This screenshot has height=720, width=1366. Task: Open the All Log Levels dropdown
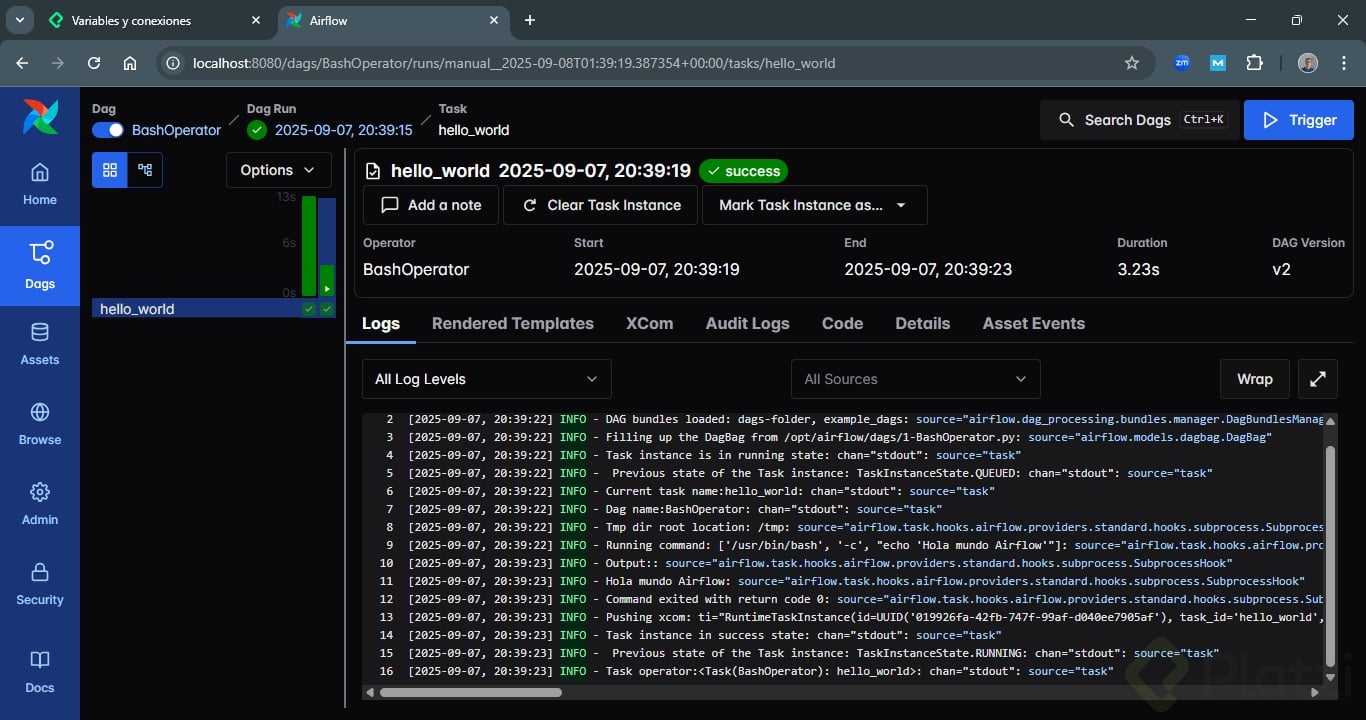click(x=486, y=379)
